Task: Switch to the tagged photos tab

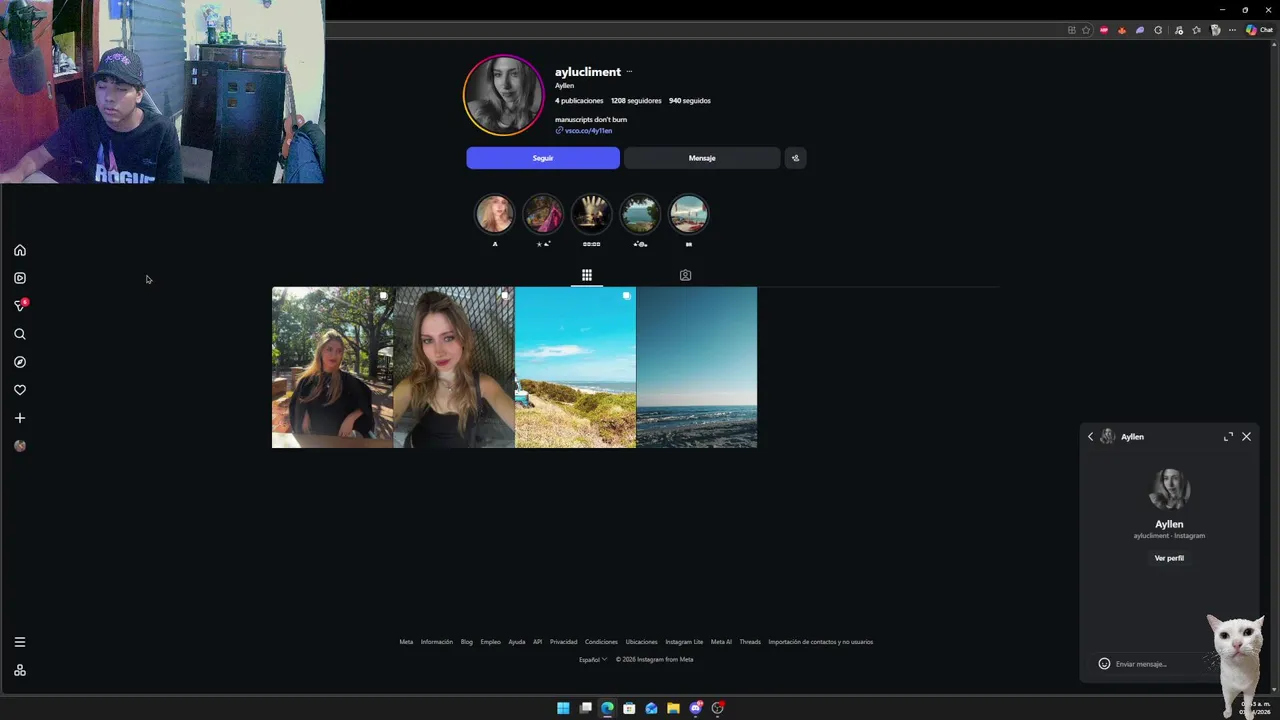Action: tap(685, 275)
